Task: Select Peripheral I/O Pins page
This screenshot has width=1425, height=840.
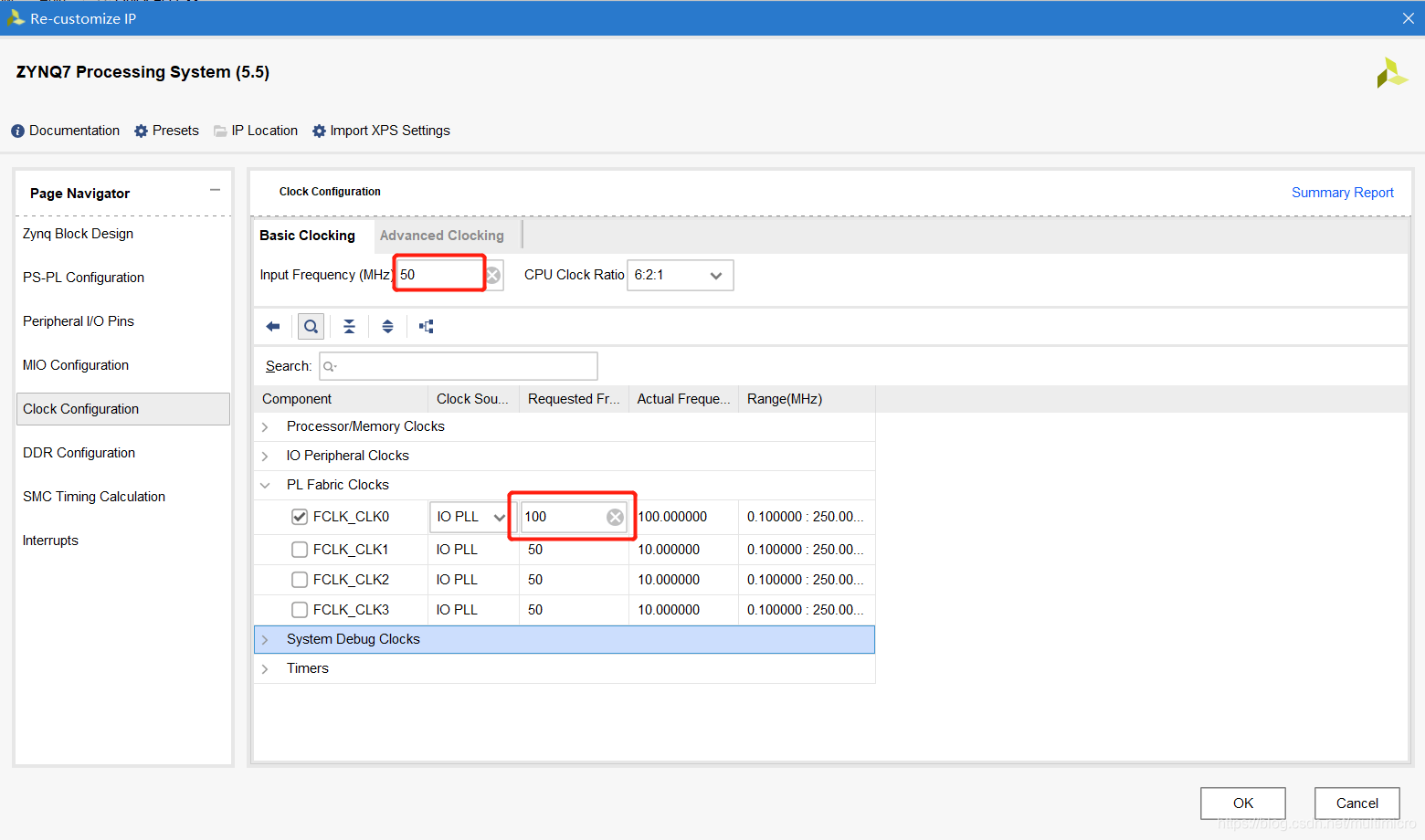Action: [x=122, y=321]
